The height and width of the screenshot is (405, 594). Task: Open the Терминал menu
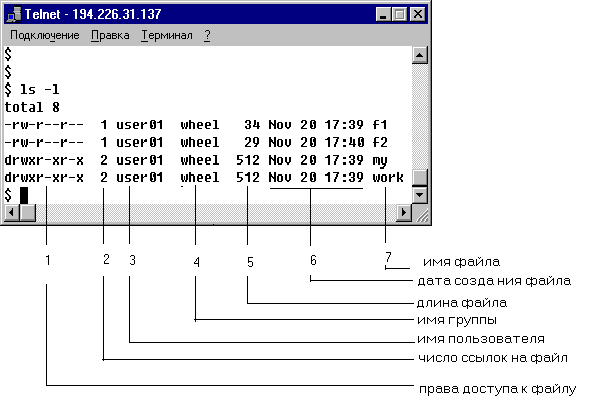[x=167, y=36]
